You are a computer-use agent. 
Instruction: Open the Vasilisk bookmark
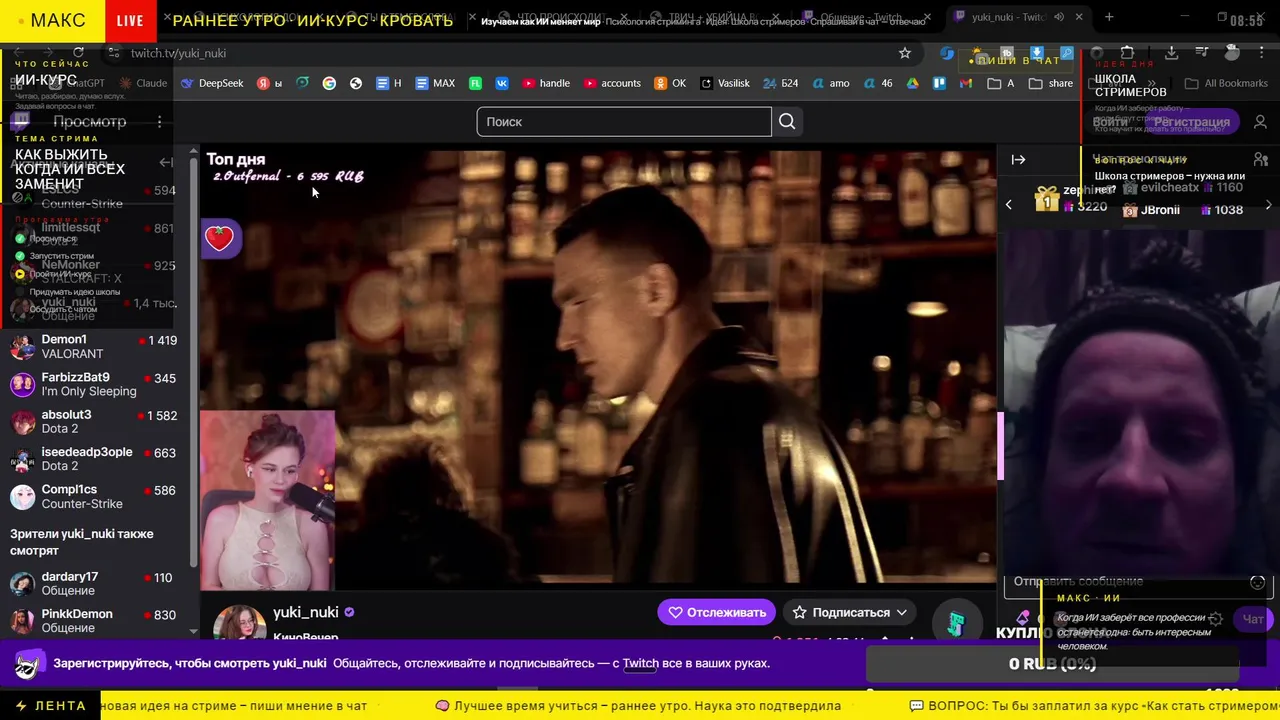coord(725,83)
